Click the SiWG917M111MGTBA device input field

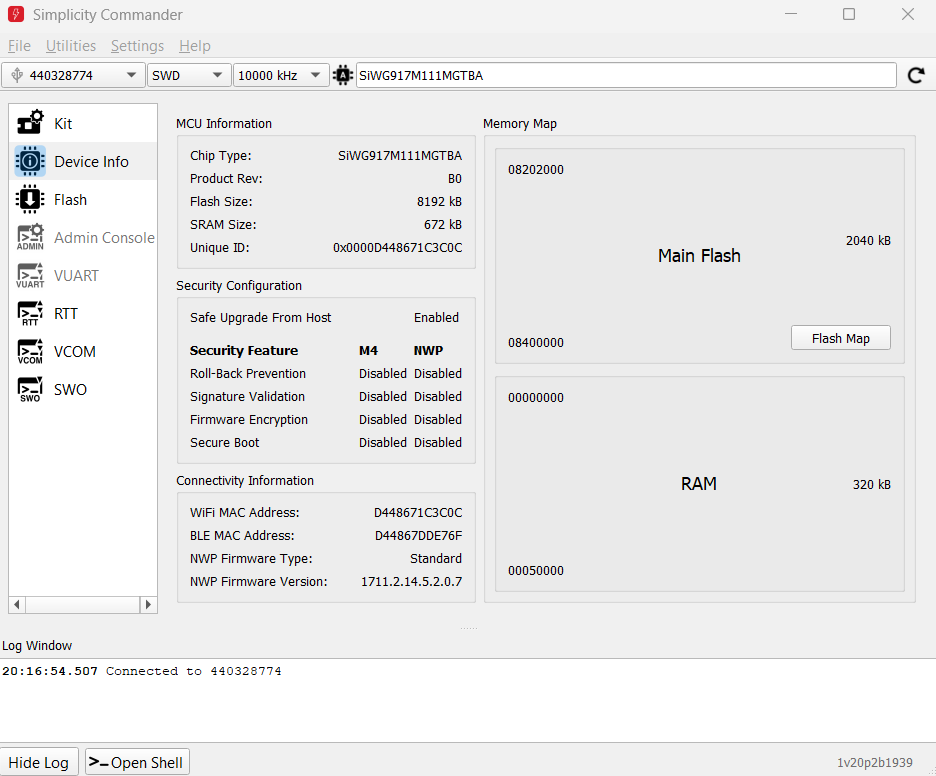[x=625, y=75]
